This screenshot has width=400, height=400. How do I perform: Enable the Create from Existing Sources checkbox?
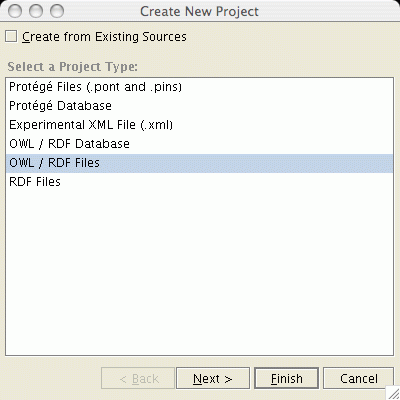[11, 36]
